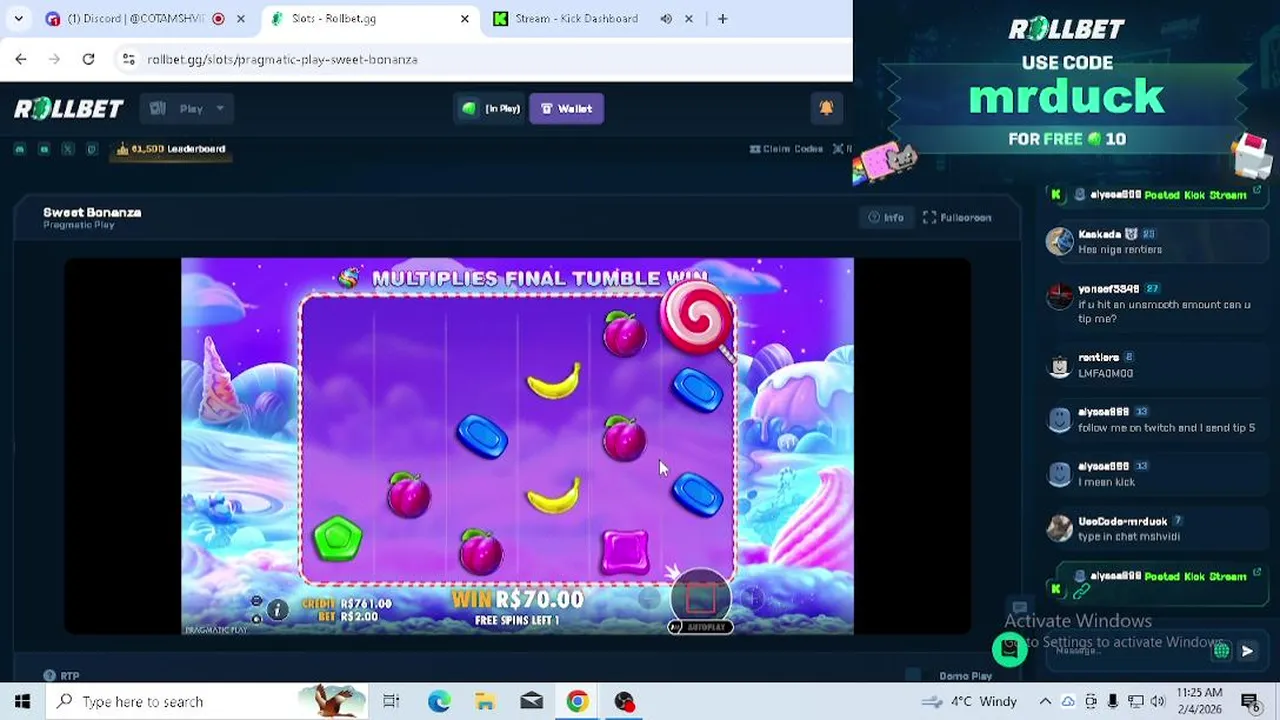This screenshot has height=720, width=1280.
Task: Expand the Play dropdown menu
Action: point(188,108)
